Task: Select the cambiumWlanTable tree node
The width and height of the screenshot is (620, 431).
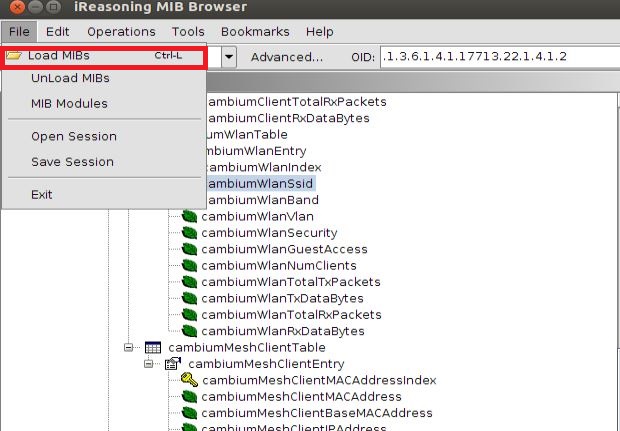Action: pyautogui.click(x=247, y=134)
